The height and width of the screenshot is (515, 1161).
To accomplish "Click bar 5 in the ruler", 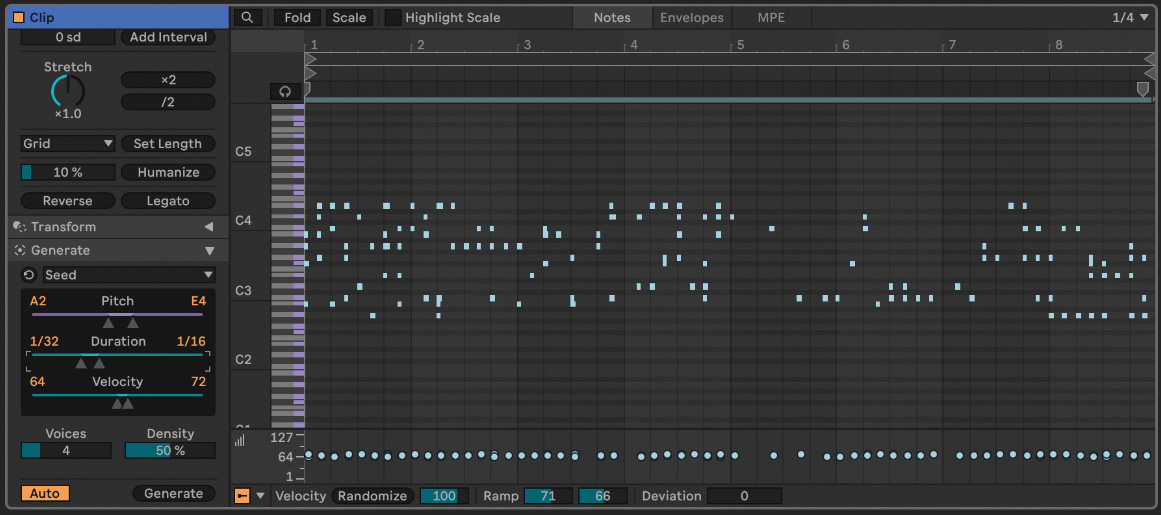I will pyautogui.click(x=740, y=45).
